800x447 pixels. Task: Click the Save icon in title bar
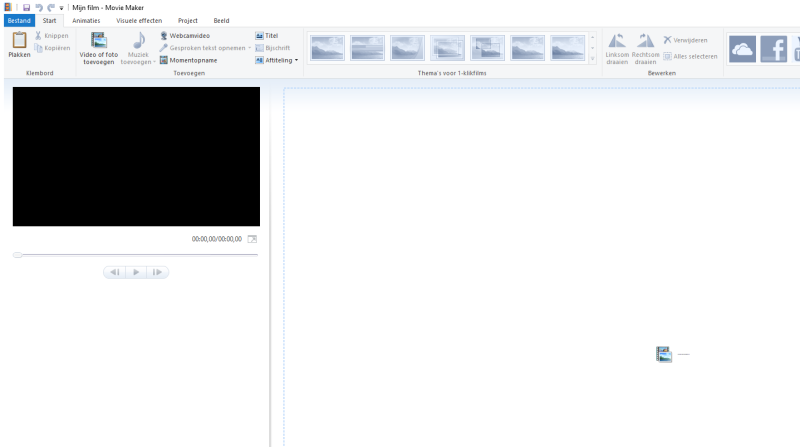coord(26,7)
